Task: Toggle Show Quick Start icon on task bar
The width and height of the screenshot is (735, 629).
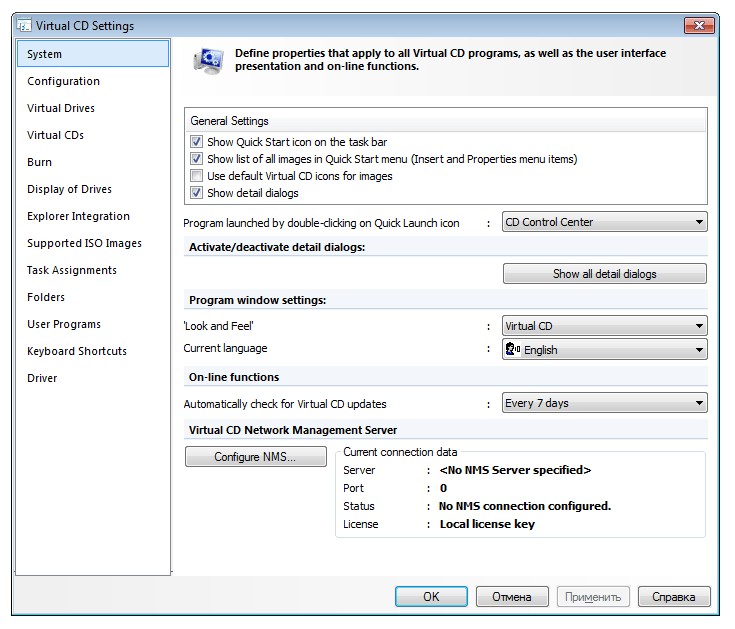Action: (x=196, y=142)
